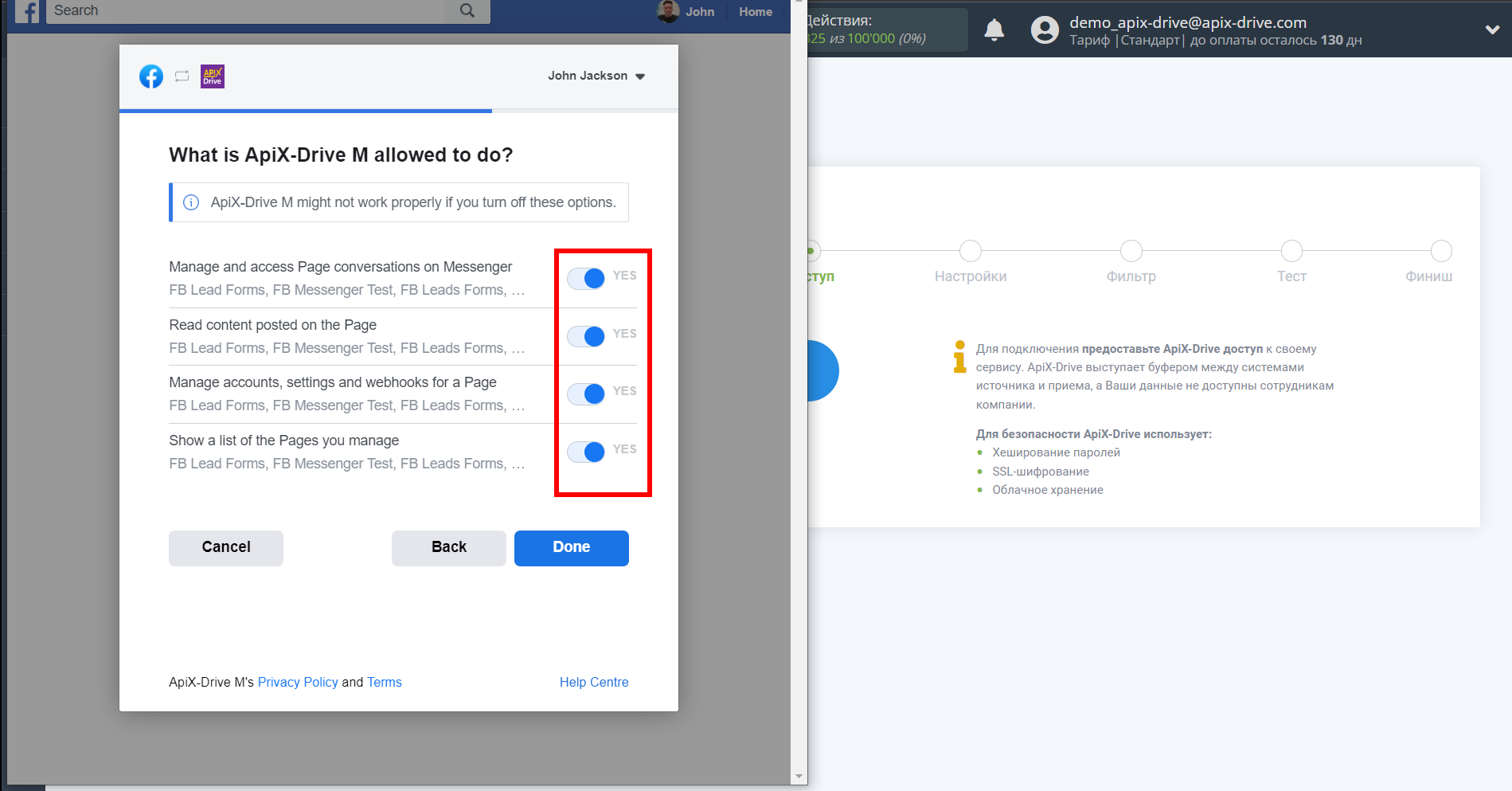Select the Настройки step
Viewport: 1512px width, 791px height.
tap(971, 276)
